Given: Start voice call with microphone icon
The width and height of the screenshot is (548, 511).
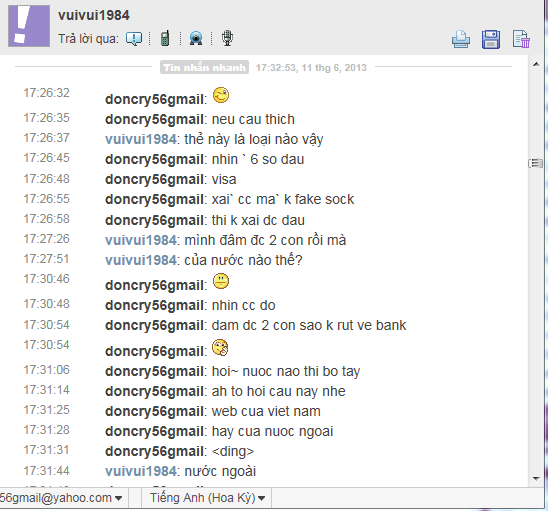Looking at the screenshot, I should coord(227,38).
